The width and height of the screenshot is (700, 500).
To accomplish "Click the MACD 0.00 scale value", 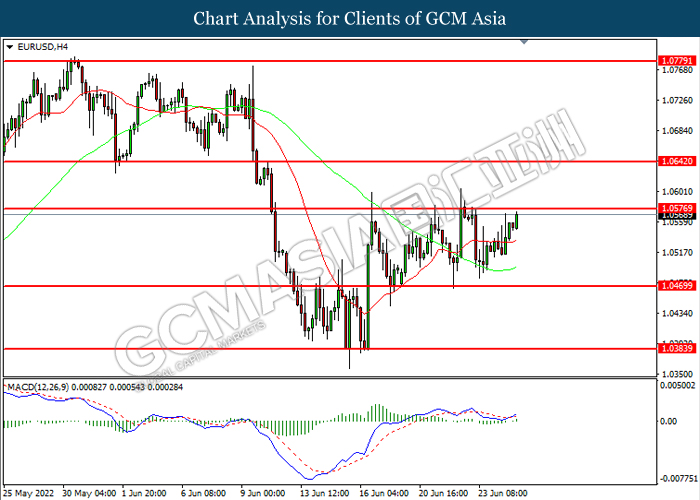I will (x=669, y=421).
